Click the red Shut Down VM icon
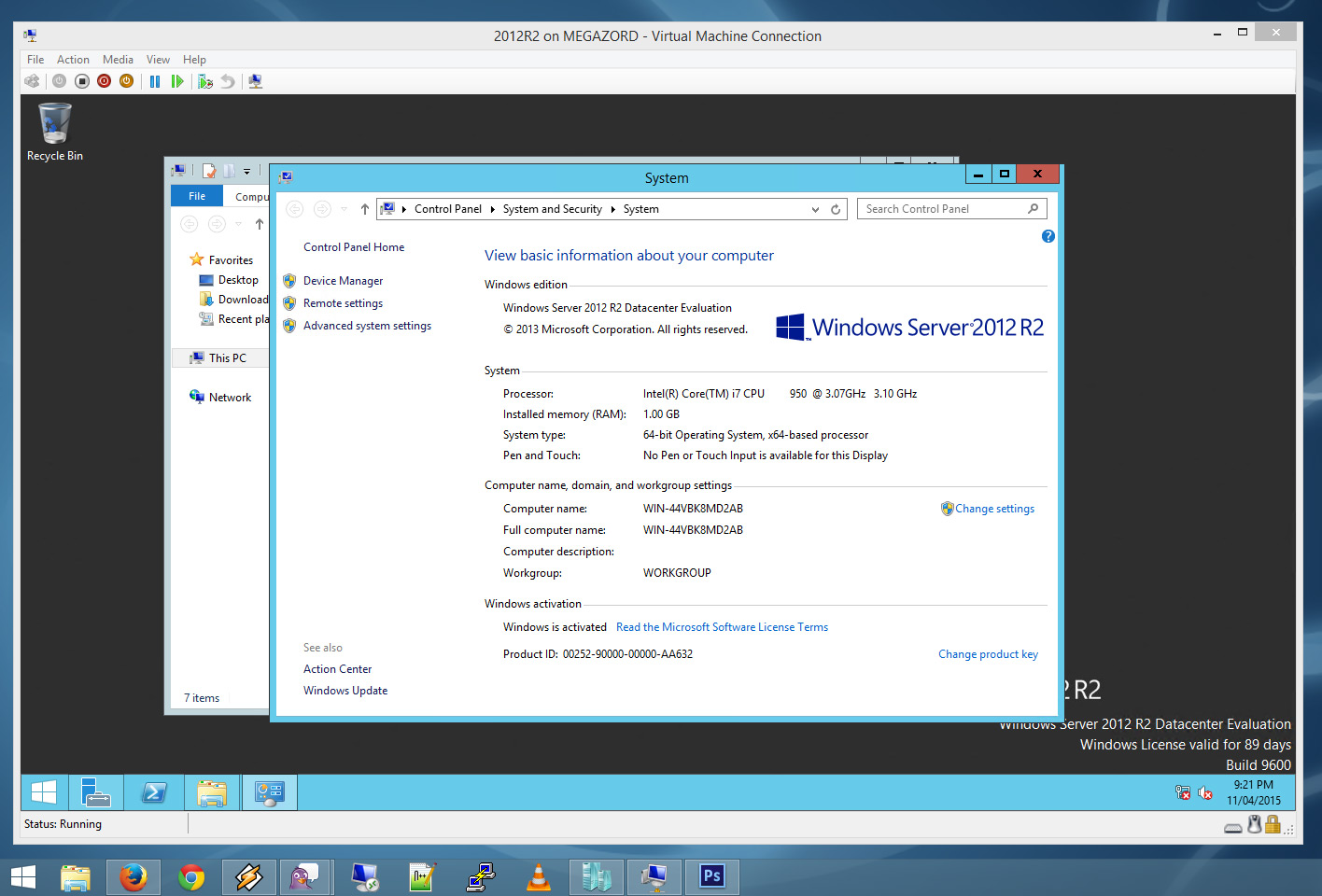The height and width of the screenshot is (896, 1322). click(x=104, y=81)
